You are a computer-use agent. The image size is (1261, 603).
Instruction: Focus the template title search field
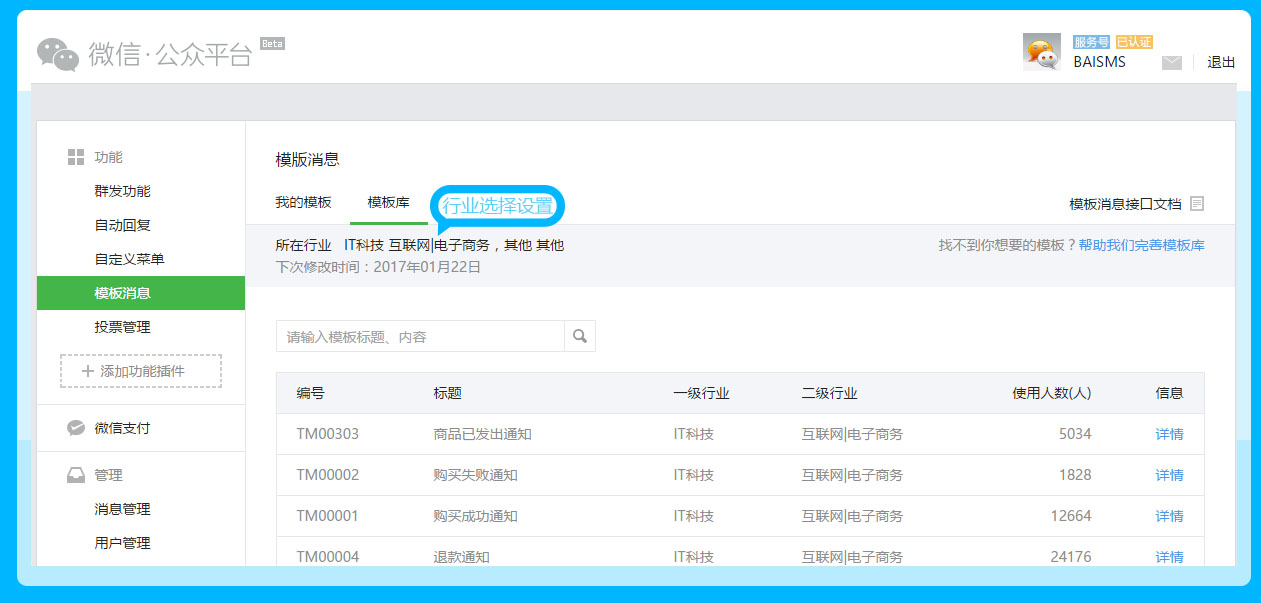[x=420, y=337]
